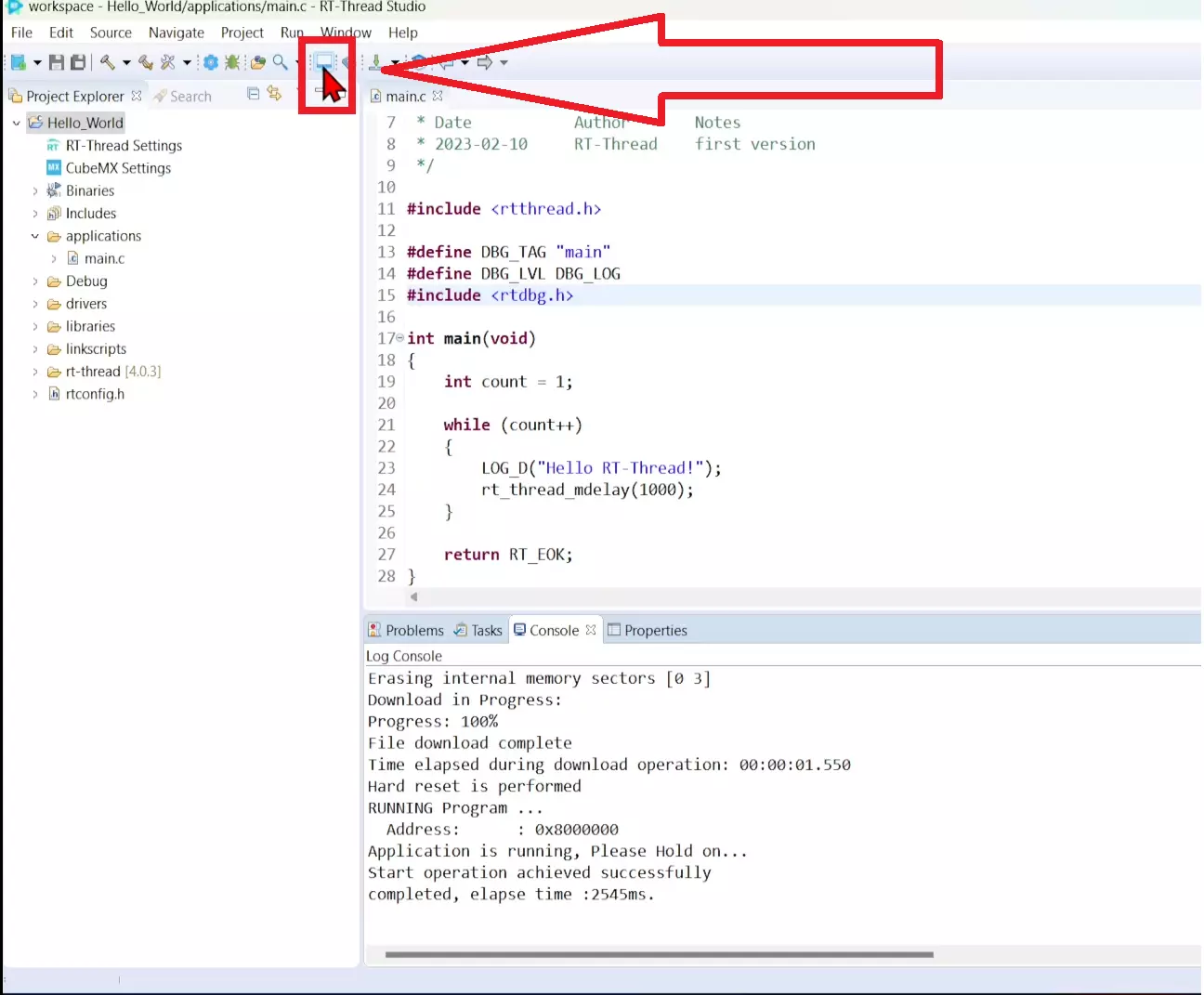Screen dimensions: 1204x995
Task: Switch to the Properties tab
Action: click(648, 630)
